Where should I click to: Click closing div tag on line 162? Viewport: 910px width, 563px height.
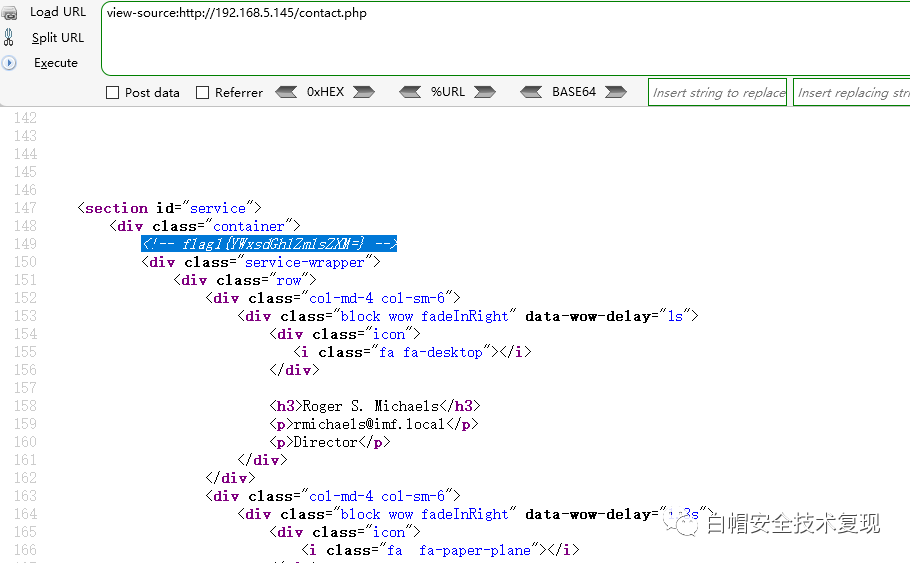pyautogui.click(x=230, y=478)
